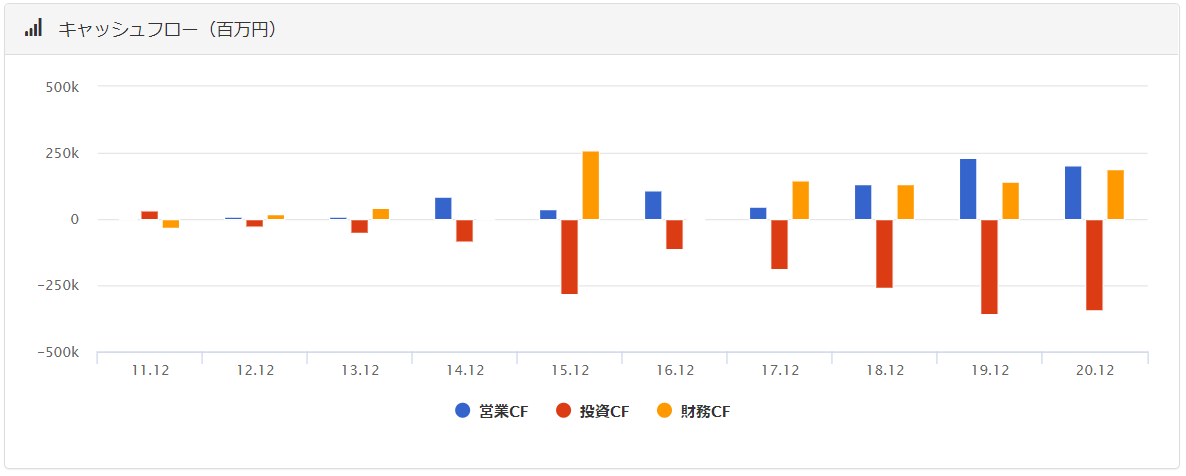Click the blue 営業CF legend dot
1186x476 pixels.
(462, 411)
